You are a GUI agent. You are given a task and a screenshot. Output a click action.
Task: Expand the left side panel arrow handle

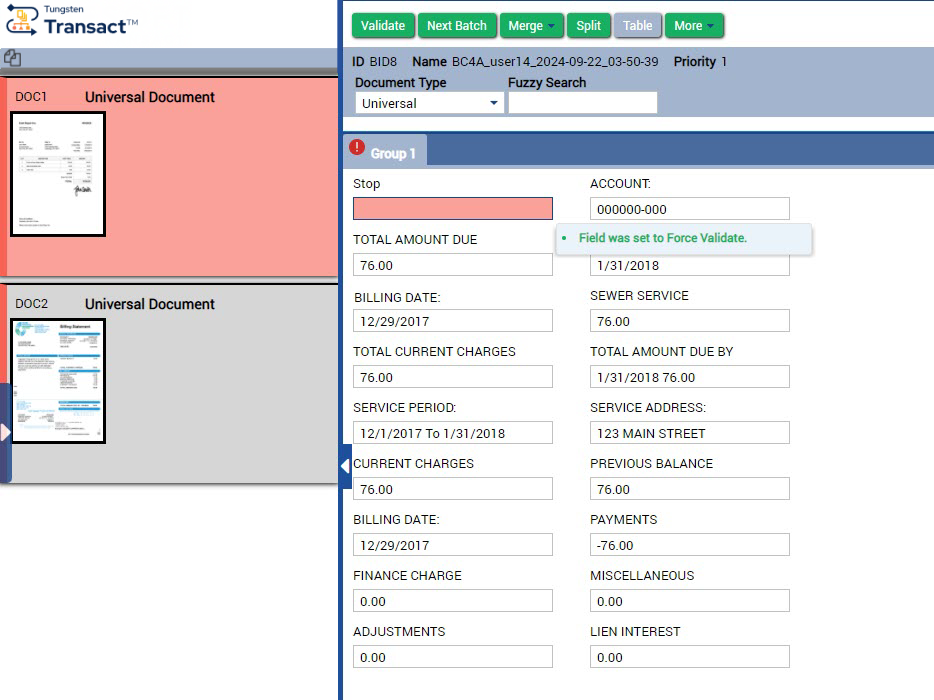pyautogui.click(x=5, y=432)
